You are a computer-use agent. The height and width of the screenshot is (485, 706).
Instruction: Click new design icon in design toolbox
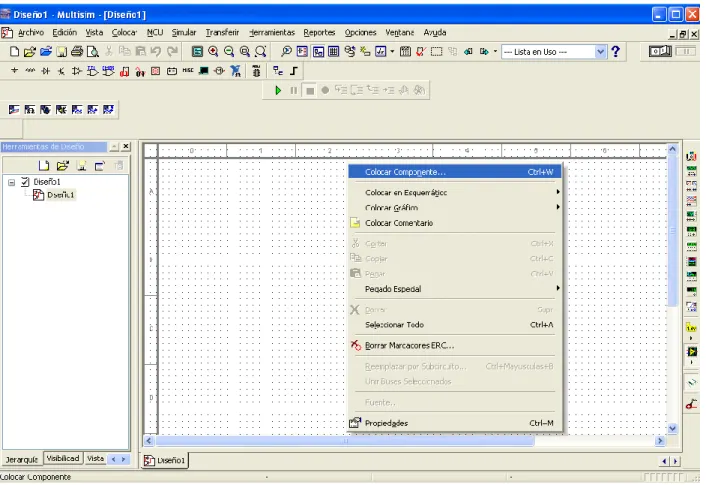[x=44, y=166]
